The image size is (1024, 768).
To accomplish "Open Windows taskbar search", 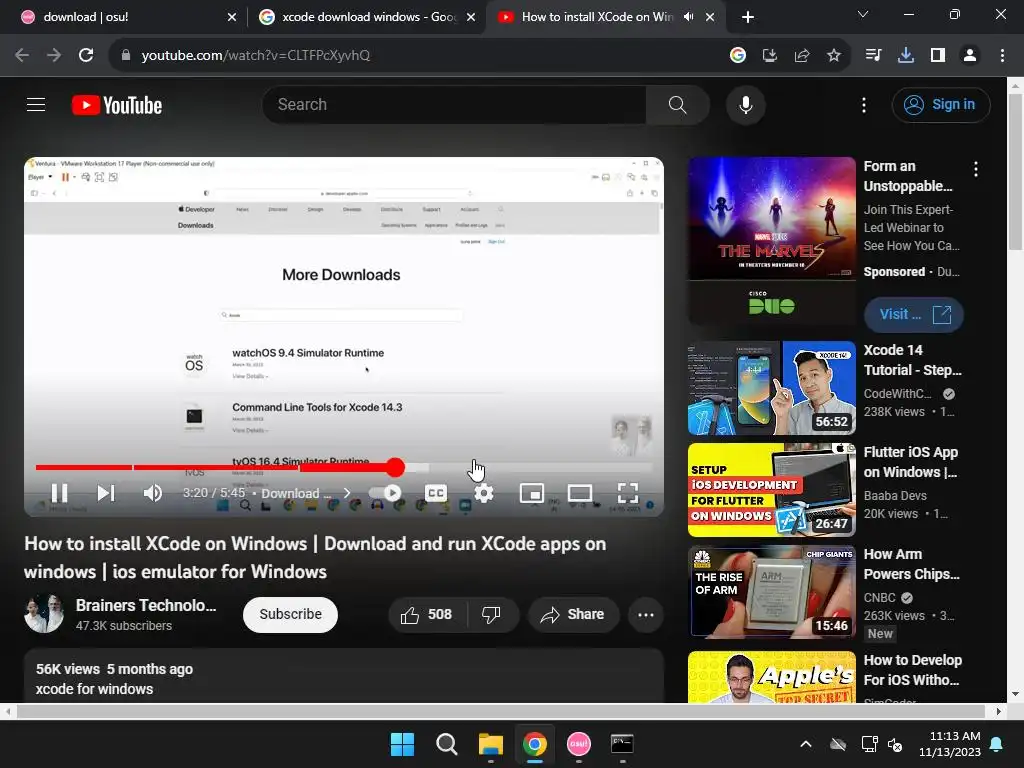I will click(x=447, y=744).
